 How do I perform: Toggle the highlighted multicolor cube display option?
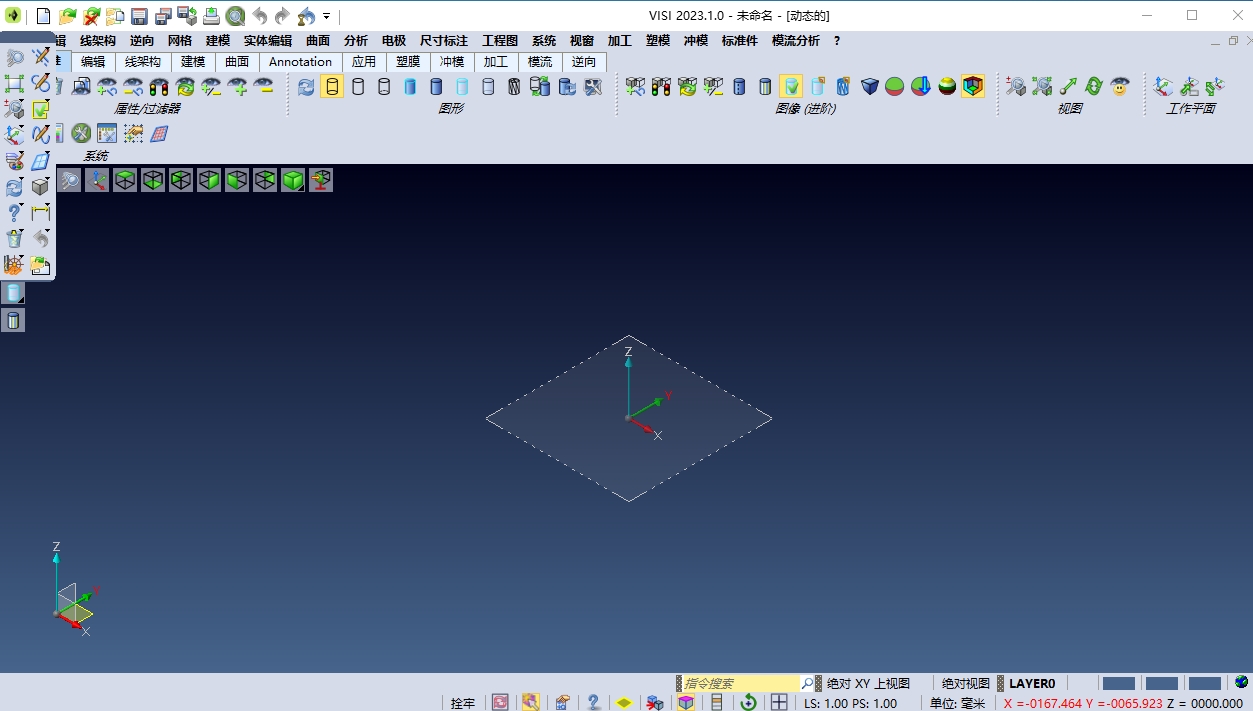(973, 87)
